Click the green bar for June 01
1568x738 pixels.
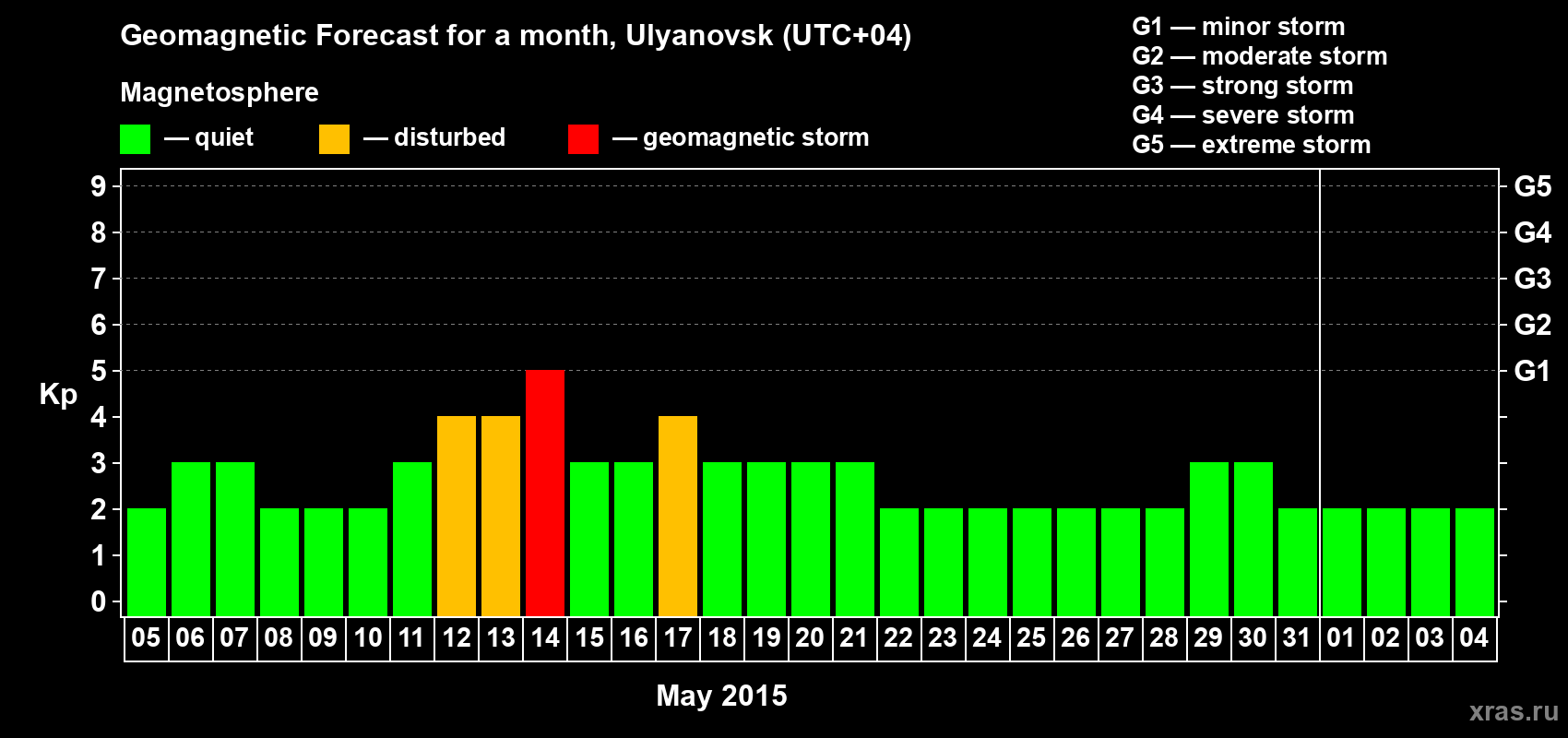click(1342, 562)
